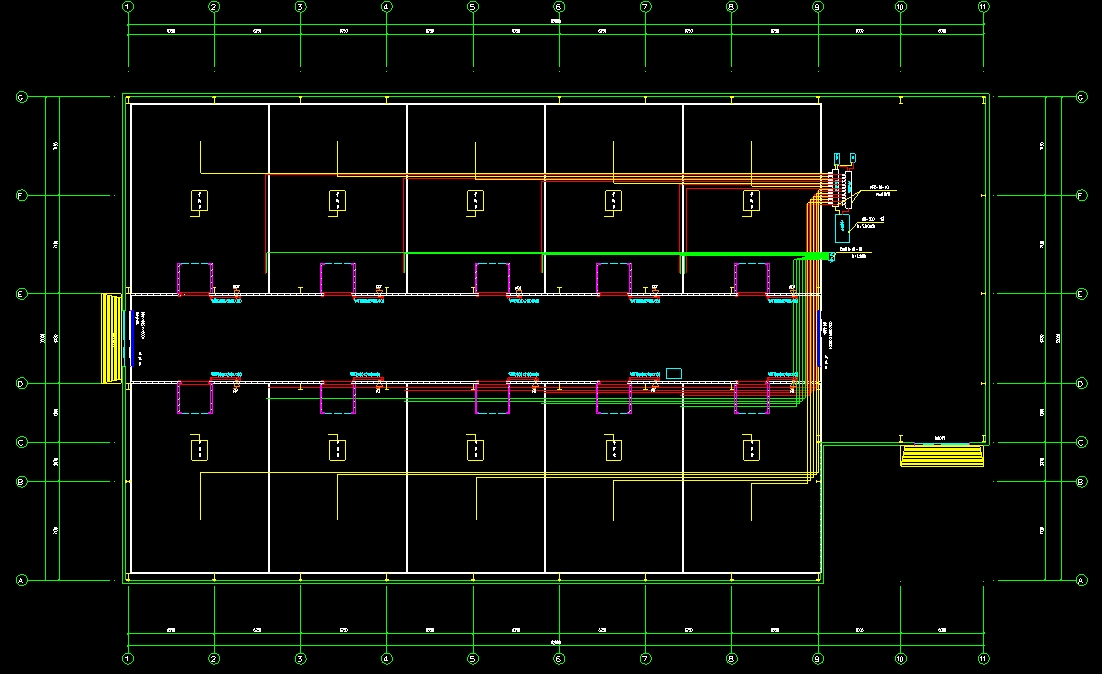1102x674 pixels.
Task: Click grid bubble 6 in bottom row
Action: coord(559,660)
